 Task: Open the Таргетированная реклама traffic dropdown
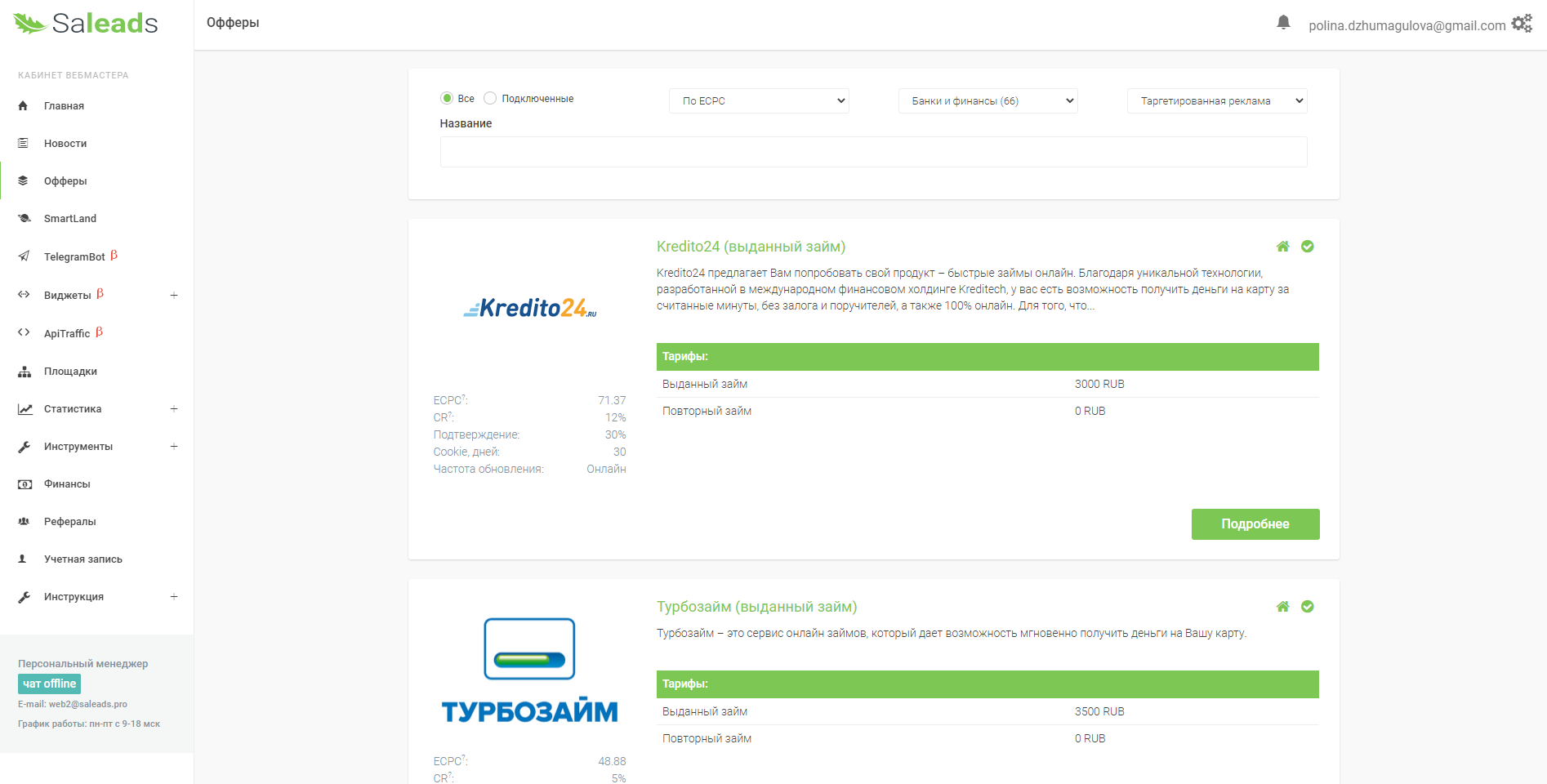pyautogui.click(x=1217, y=100)
